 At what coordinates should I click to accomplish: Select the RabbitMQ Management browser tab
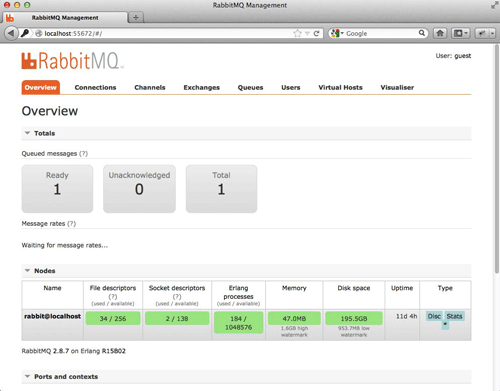pos(65,18)
